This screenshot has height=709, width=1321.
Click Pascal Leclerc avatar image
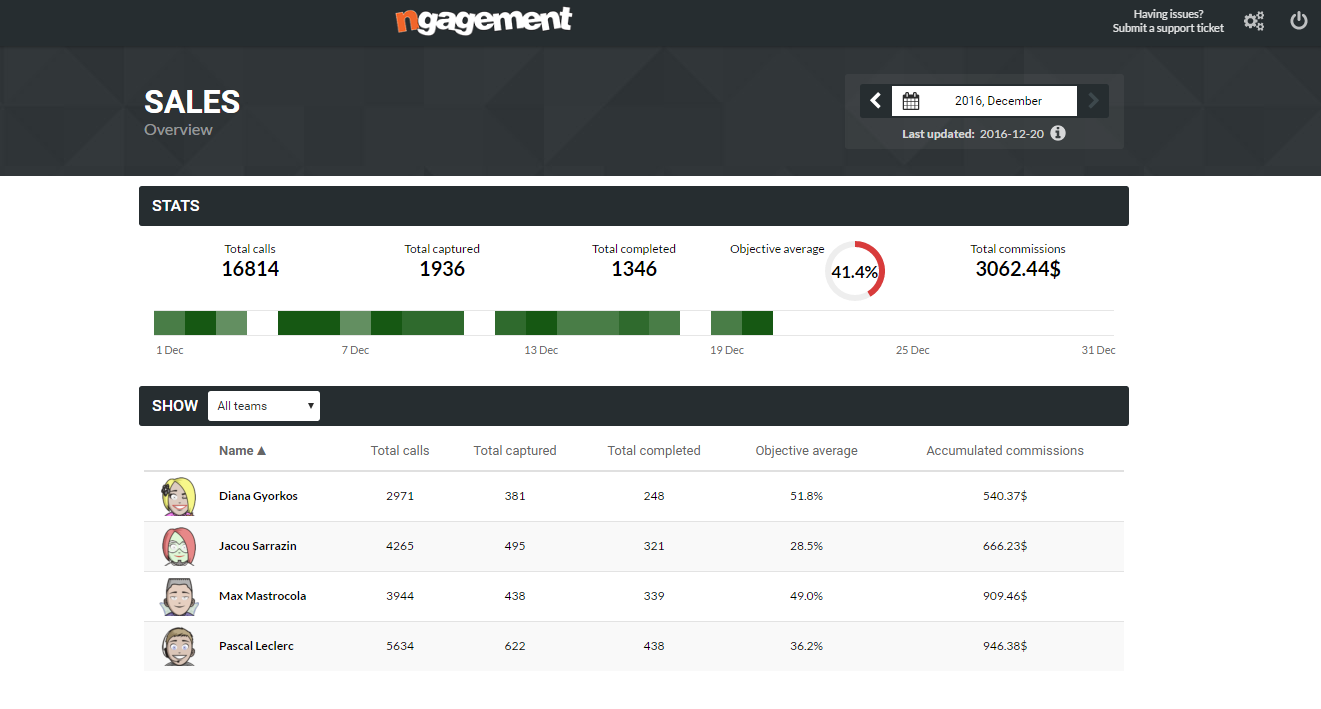click(x=177, y=647)
